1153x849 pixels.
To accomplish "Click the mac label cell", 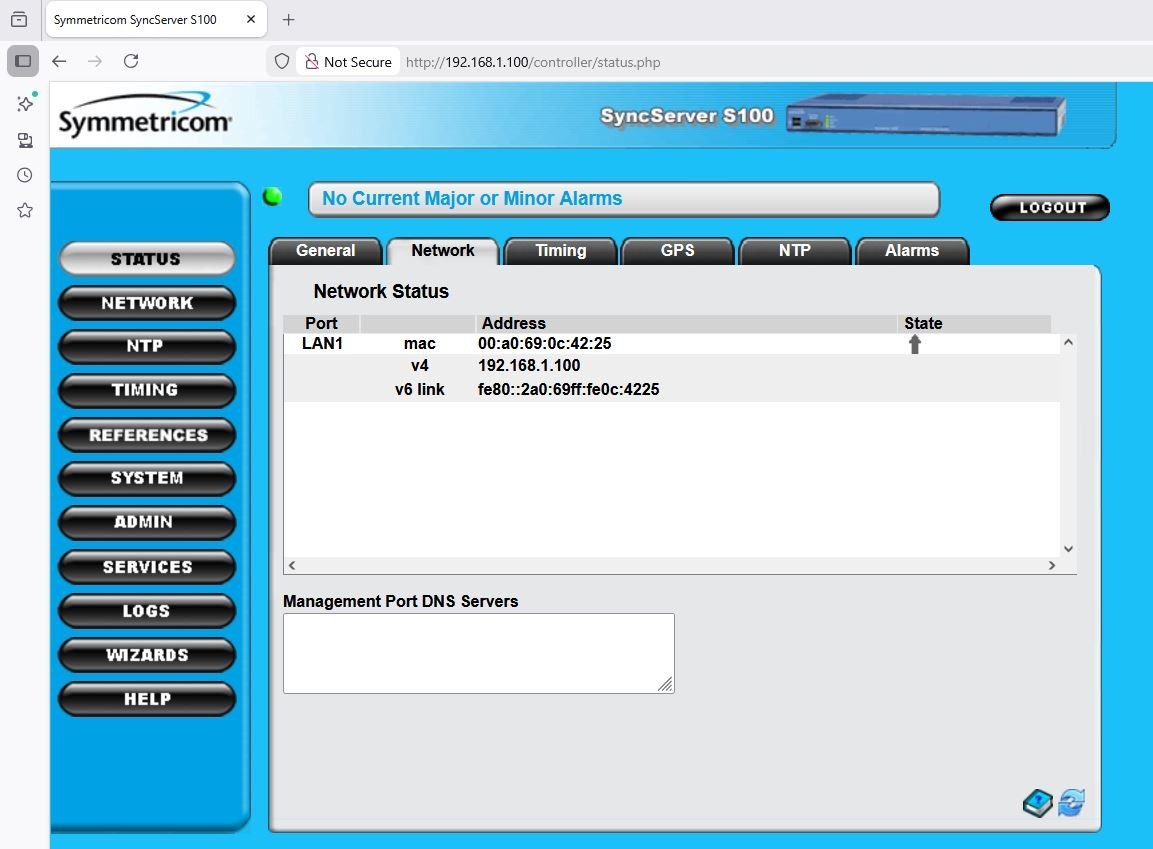I will click(419, 343).
